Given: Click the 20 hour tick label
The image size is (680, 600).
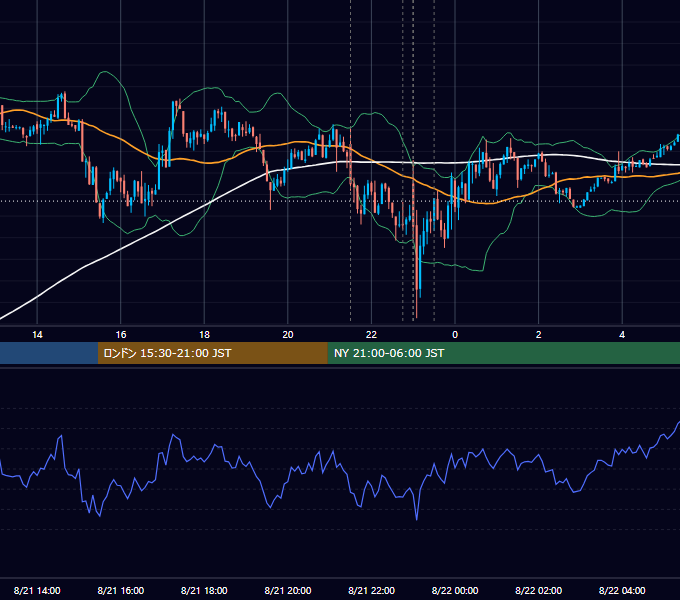Looking at the screenshot, I should click(x=288, y=335).
